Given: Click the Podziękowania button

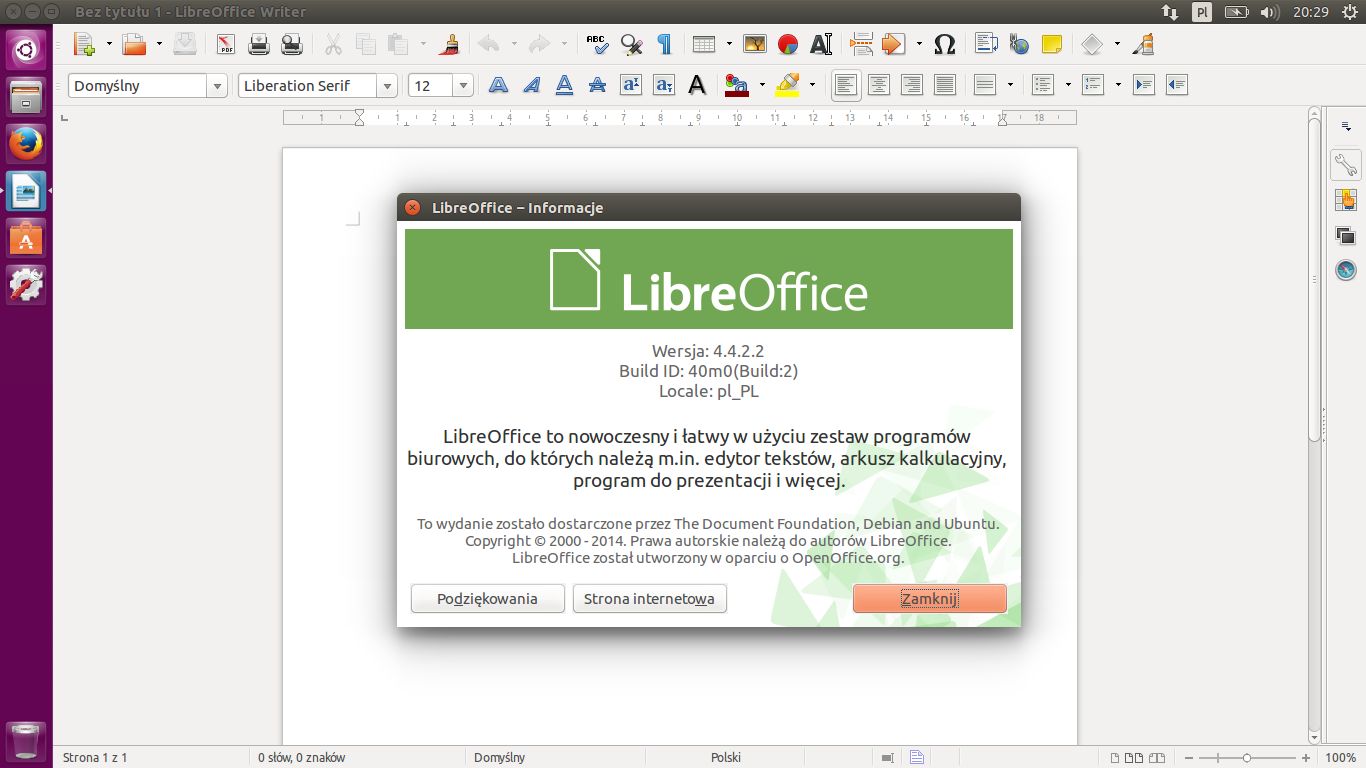Looking at the screenshot, I should click(488, 599).
